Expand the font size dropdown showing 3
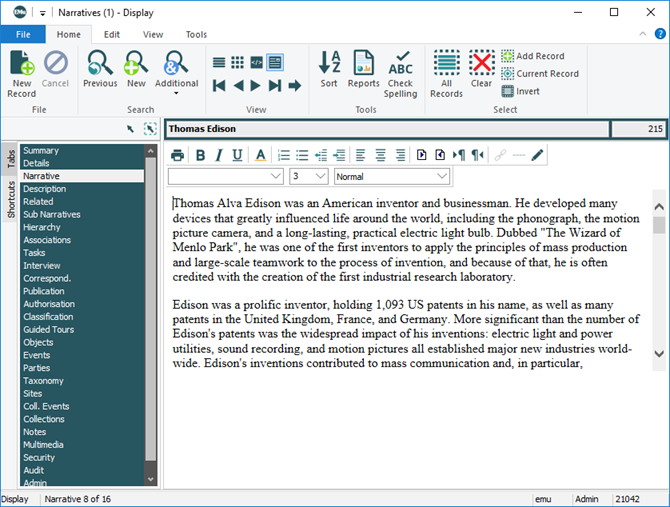 coord(320,176)
